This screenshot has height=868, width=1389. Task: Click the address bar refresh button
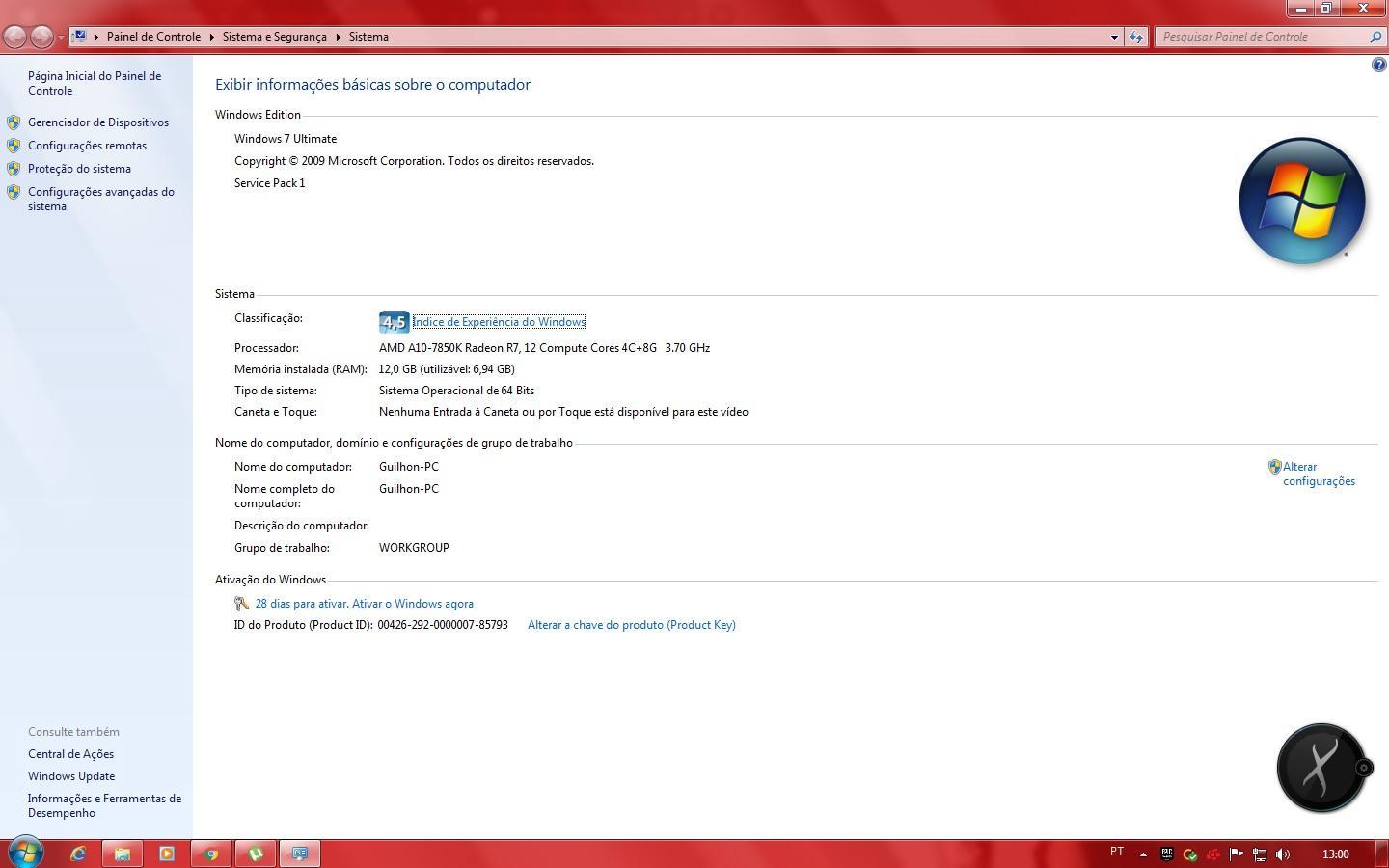1136,37
